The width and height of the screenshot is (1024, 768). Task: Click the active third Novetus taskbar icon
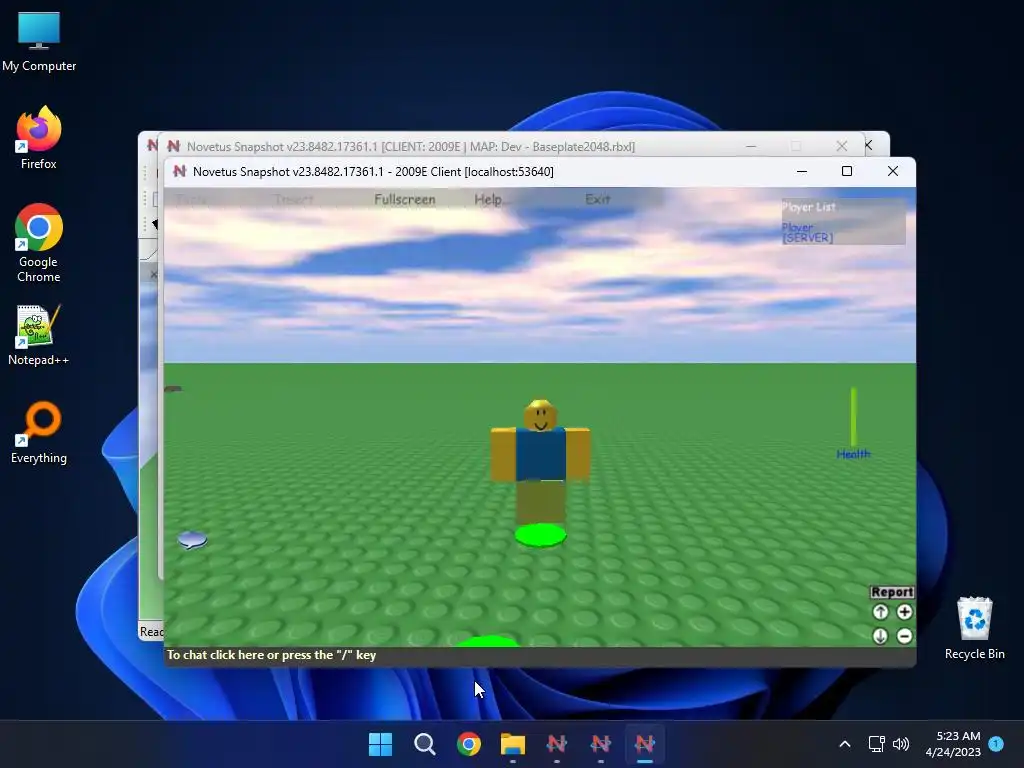(x=645, y=744)
